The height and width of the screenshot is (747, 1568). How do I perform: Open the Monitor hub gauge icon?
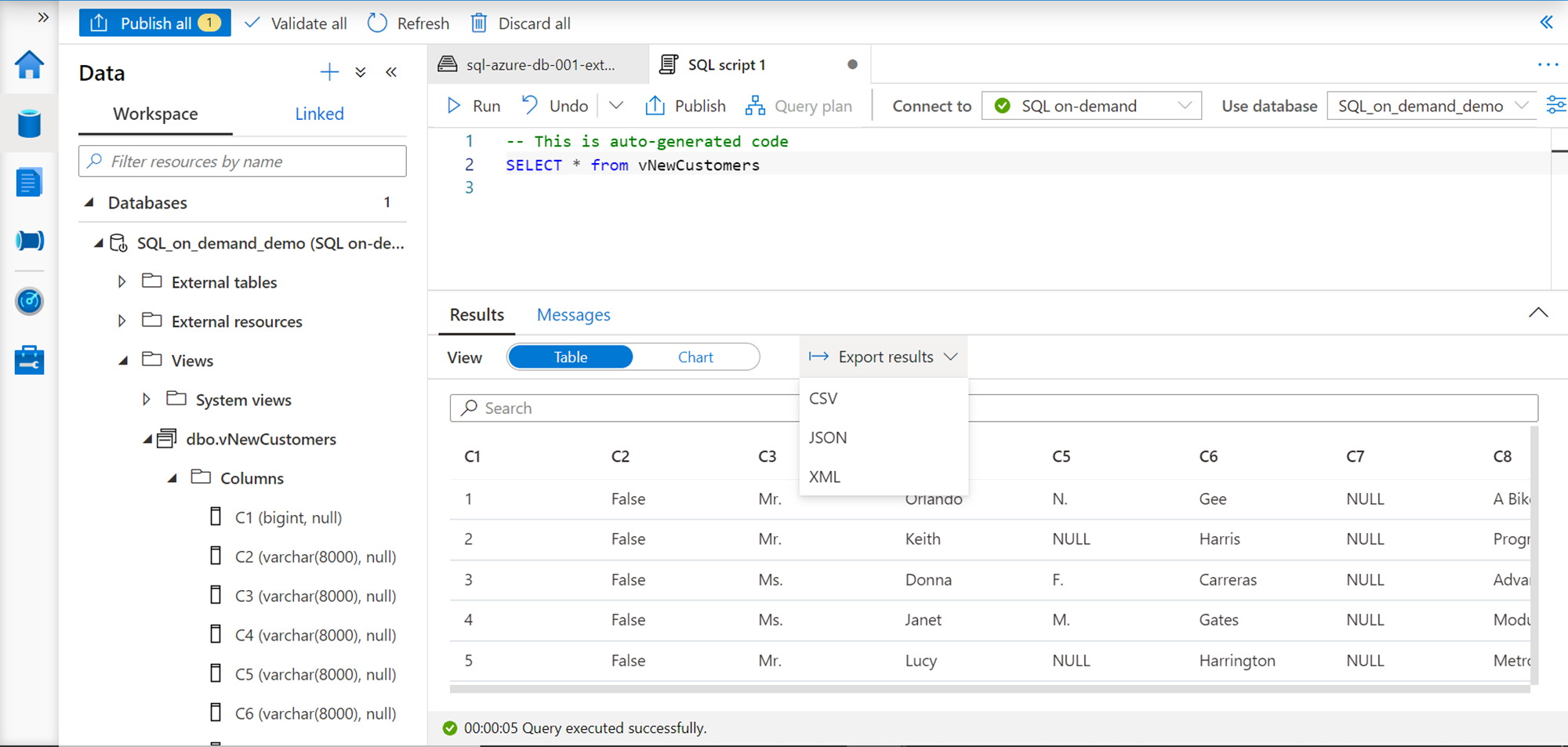pyautogui.click(x=29, y=301)
